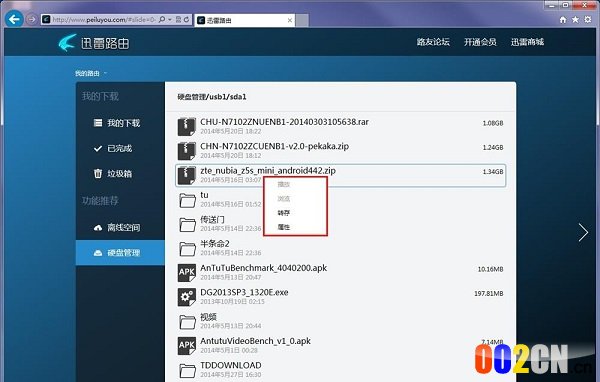Click the DG2013SP3_1320E.exe gear icon

187,297
